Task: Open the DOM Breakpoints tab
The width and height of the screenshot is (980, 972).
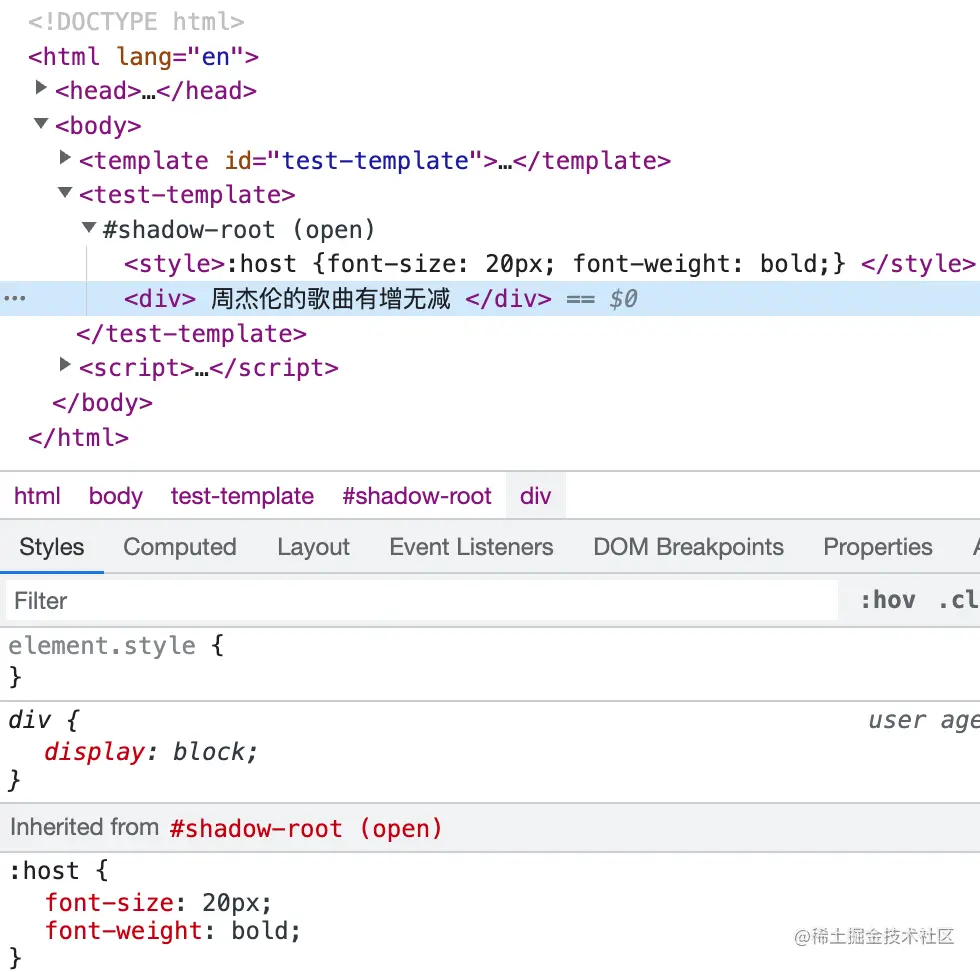Action: pos(688,547)
